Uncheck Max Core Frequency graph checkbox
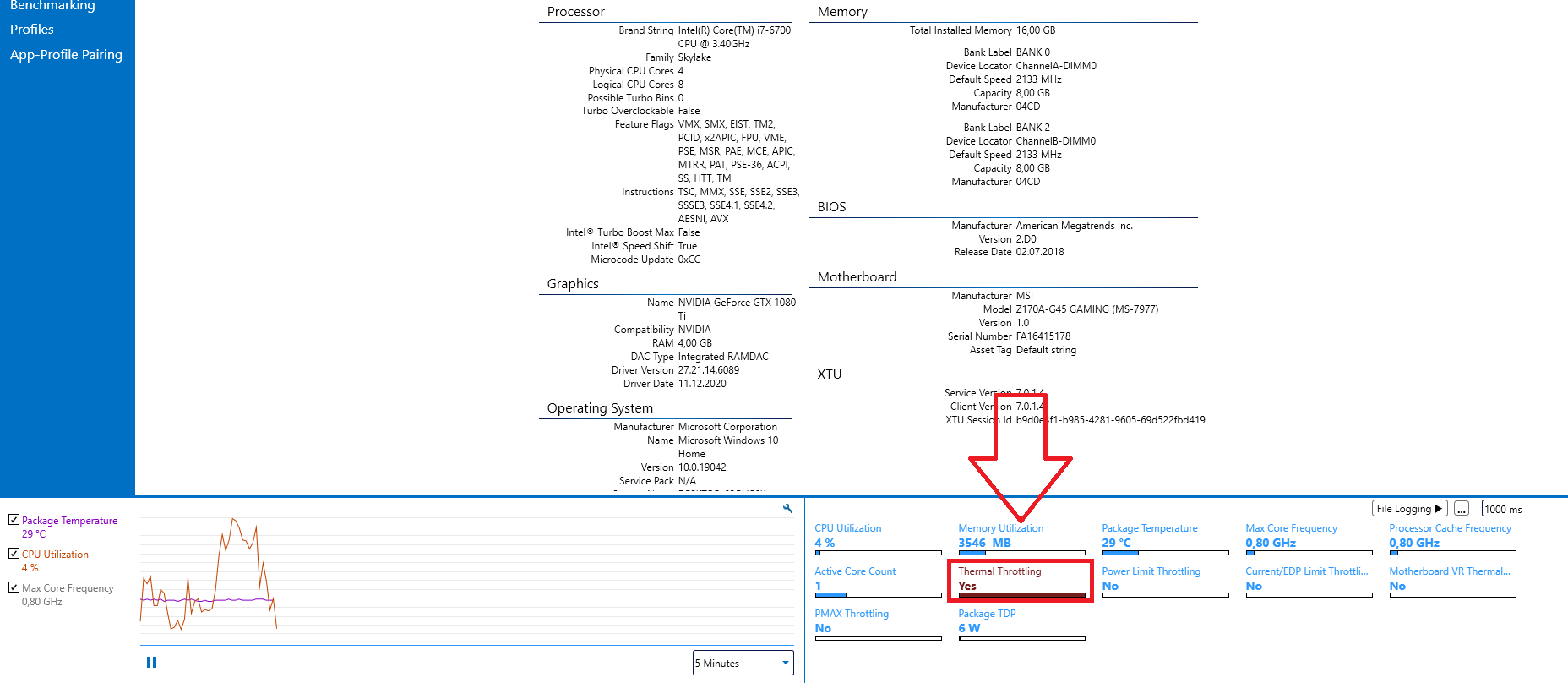Image resolution: width=1568 pixels, height=683 pixels. click(x=14, y=587)
